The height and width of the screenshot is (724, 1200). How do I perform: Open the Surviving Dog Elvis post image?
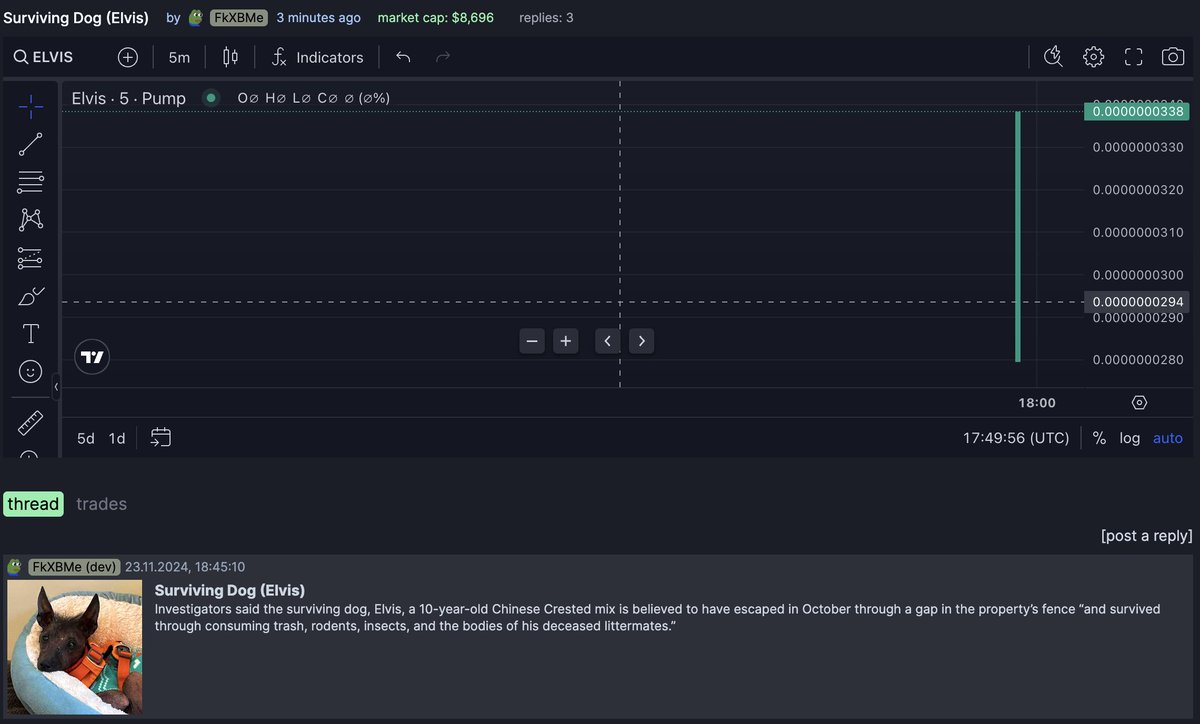(75, 647)
